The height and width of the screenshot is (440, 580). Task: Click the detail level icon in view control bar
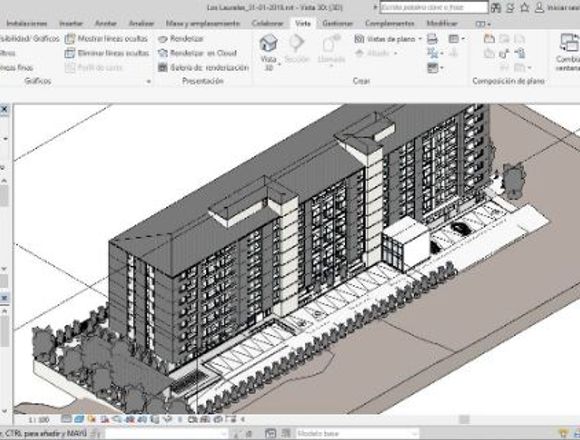tap(67, 419)
